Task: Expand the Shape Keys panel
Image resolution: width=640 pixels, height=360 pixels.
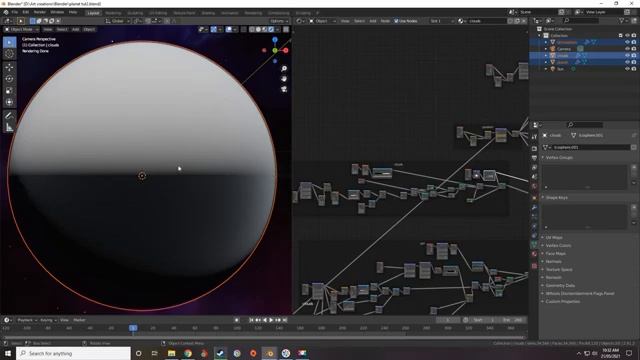Action: click(556, 198)
